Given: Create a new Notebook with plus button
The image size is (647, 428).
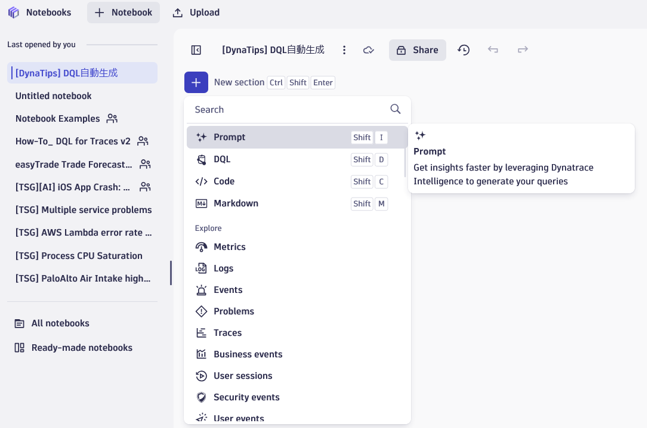Looking at the screenshot, I should tap(123, 12).
